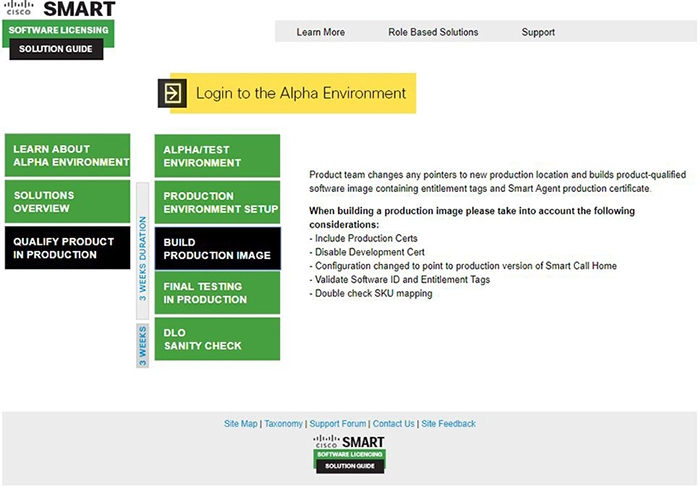
Task: Click the footer Cisco Smart Solution Guide logo
Action: pos(350,454)
